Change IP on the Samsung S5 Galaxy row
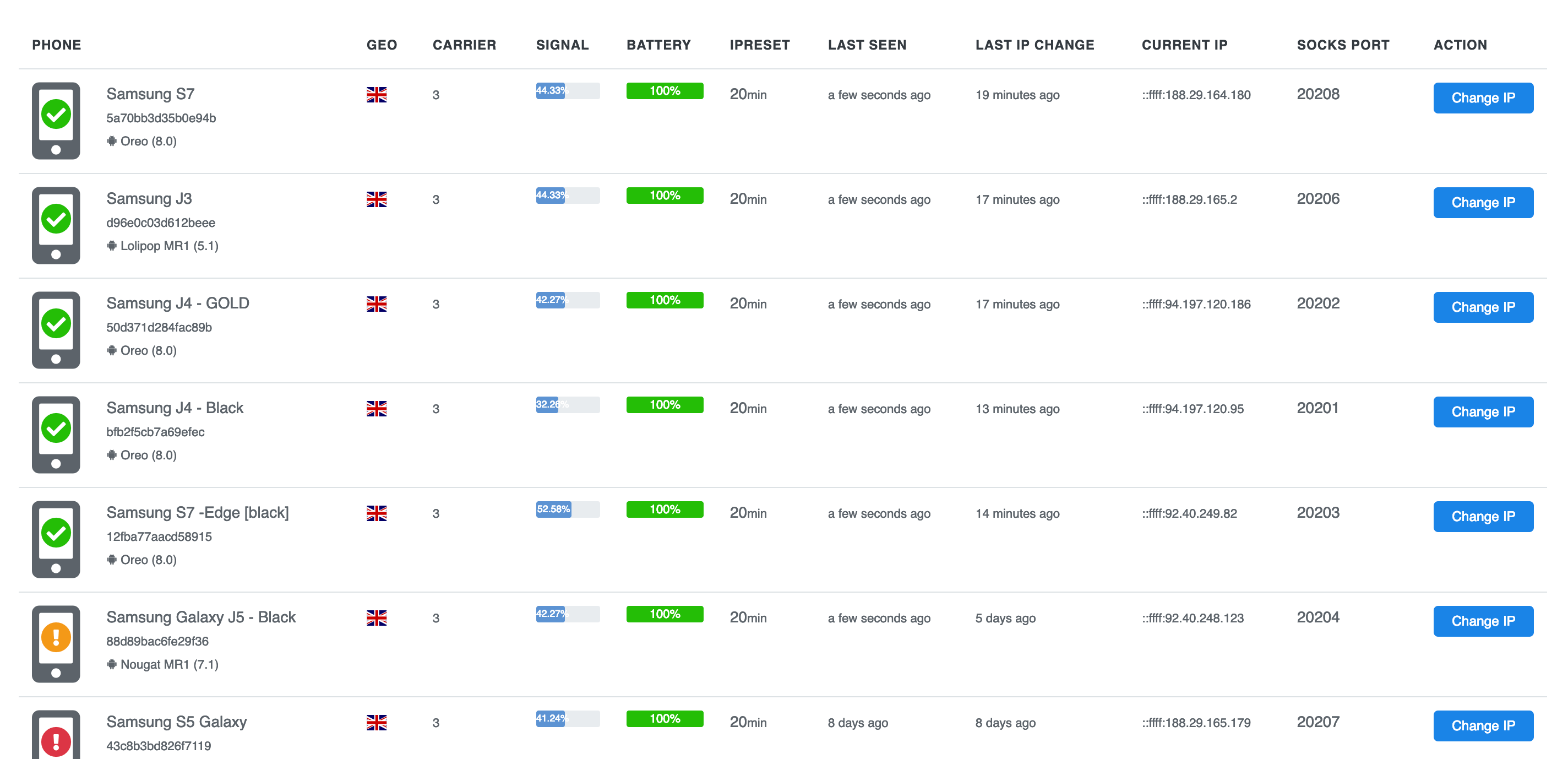The image size is (1568, 759). (x=1482, y=725)
